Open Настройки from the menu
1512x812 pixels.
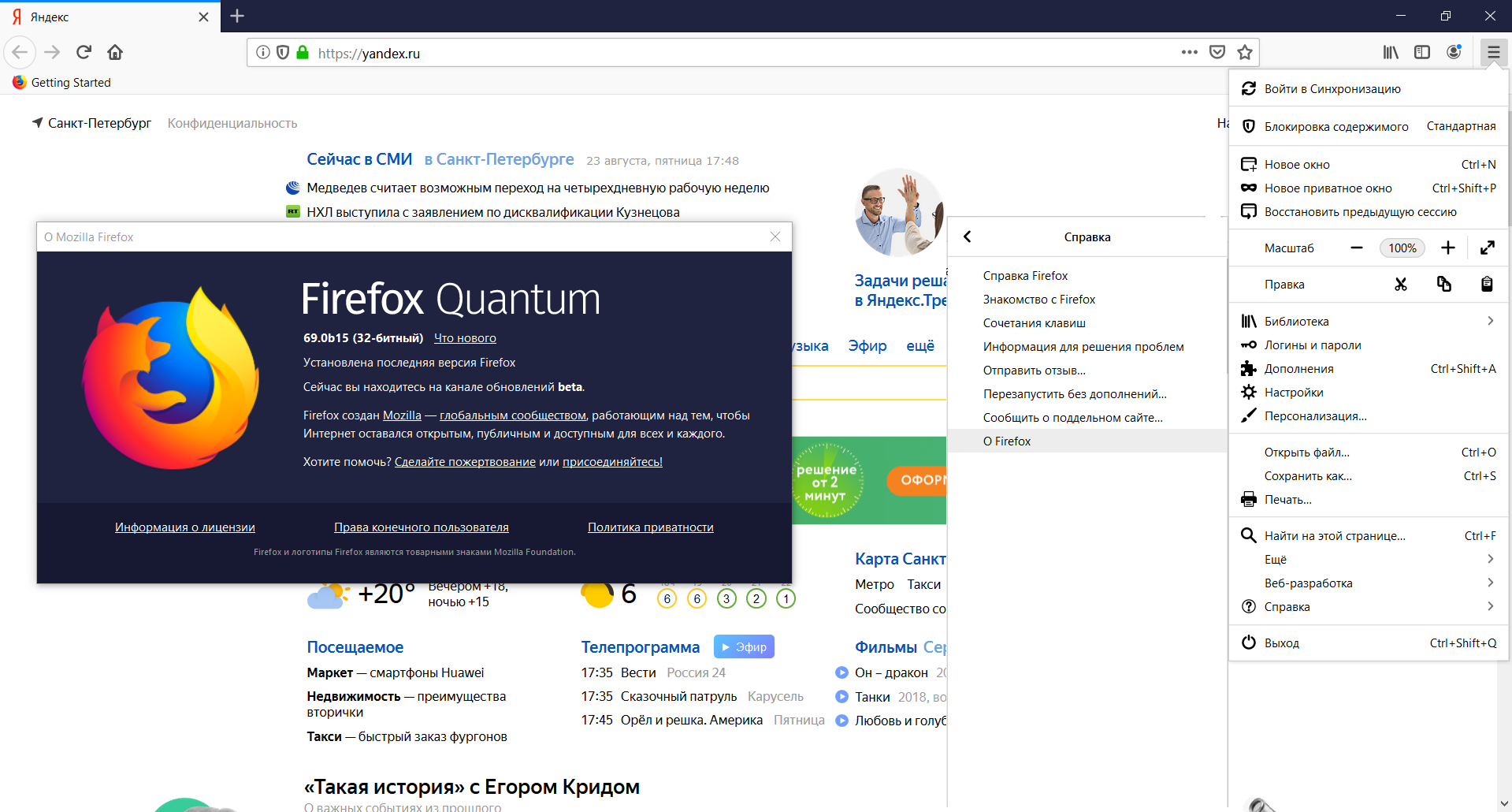(x=1369, y=393)
